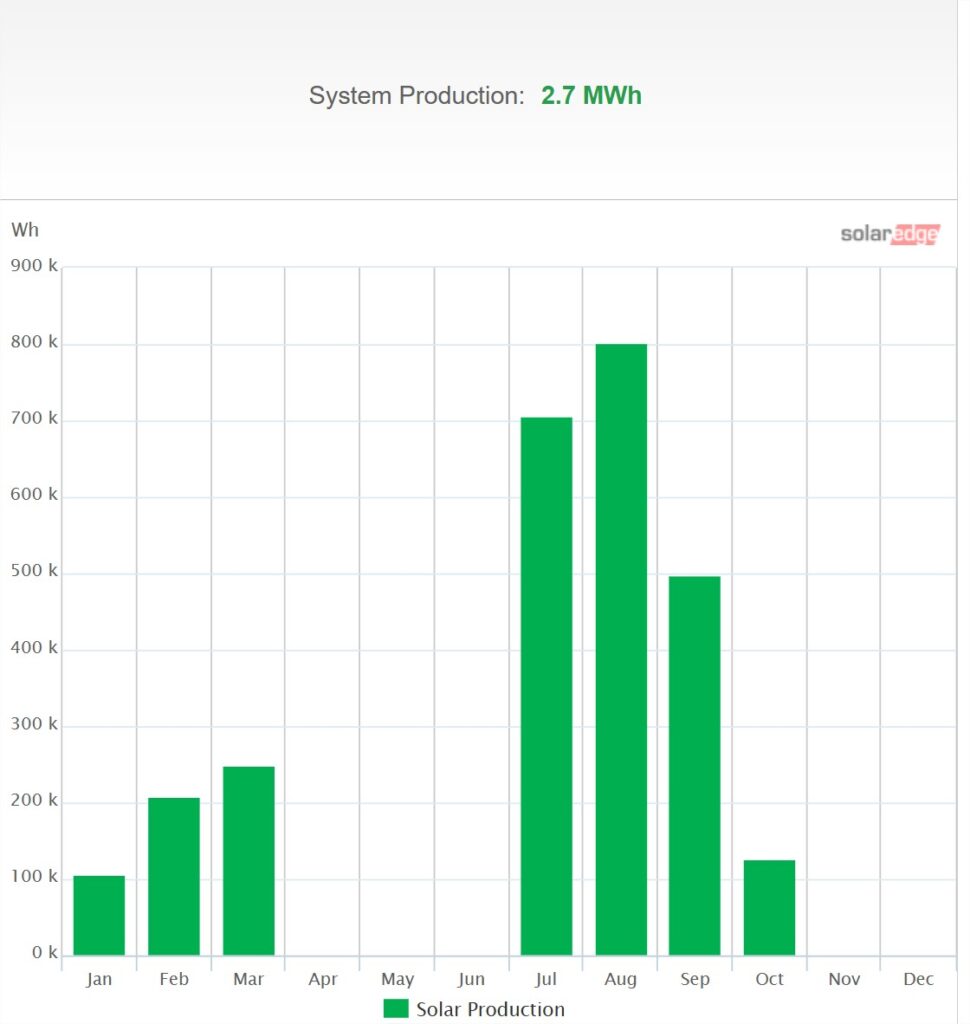
Task: Click the 2.7 MWh production value
Action: pos(591,95)
